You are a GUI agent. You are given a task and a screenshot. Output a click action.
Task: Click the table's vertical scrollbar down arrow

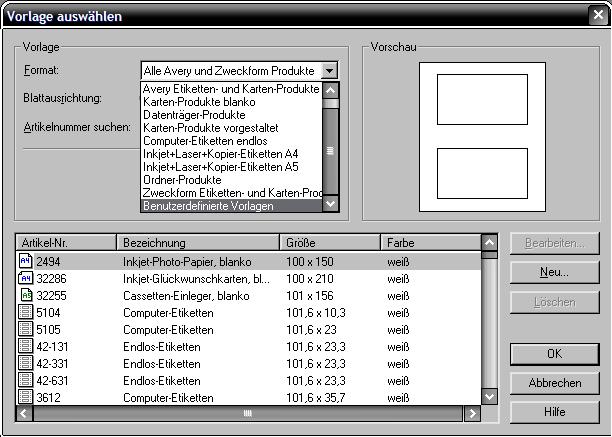tap(489, 397)
